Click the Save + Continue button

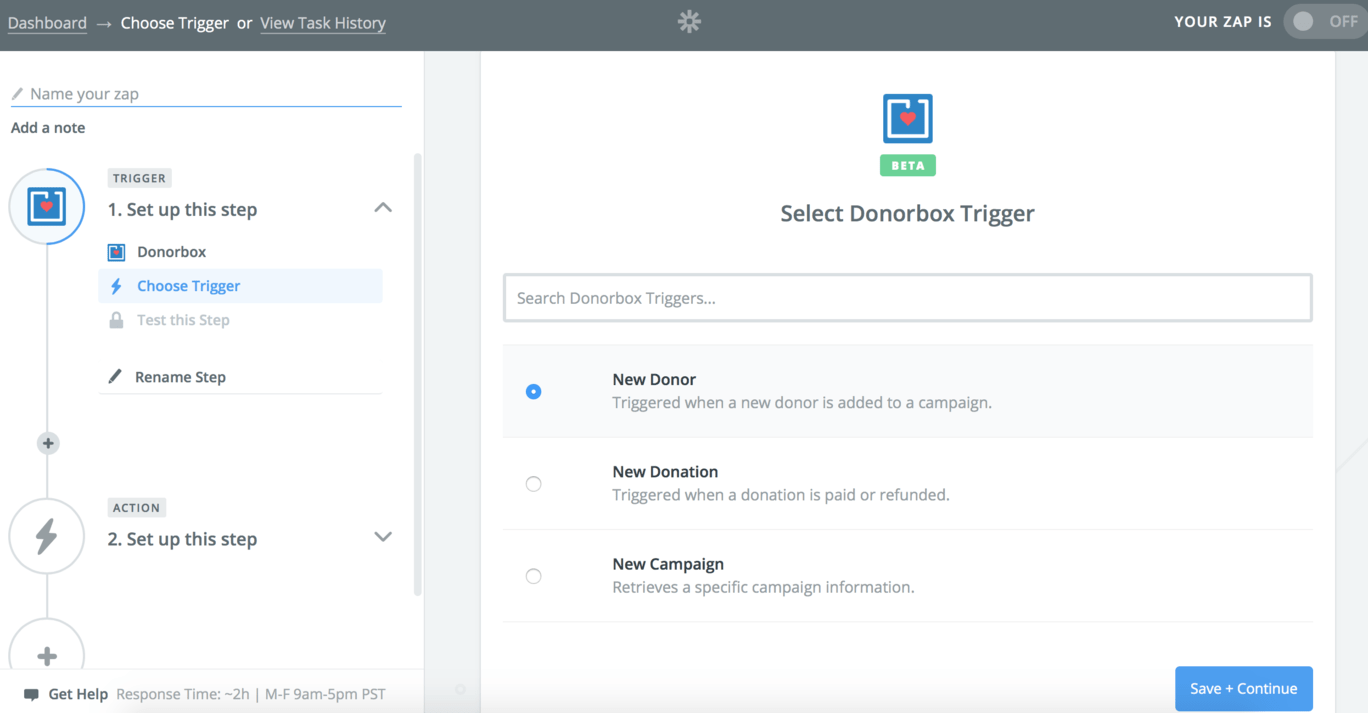[1244, 689]
